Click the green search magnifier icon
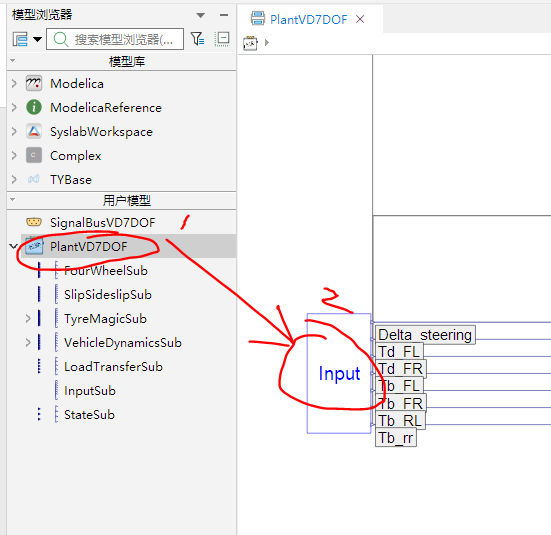This screenshot has height=535, width=551. [x=61, y=39]
